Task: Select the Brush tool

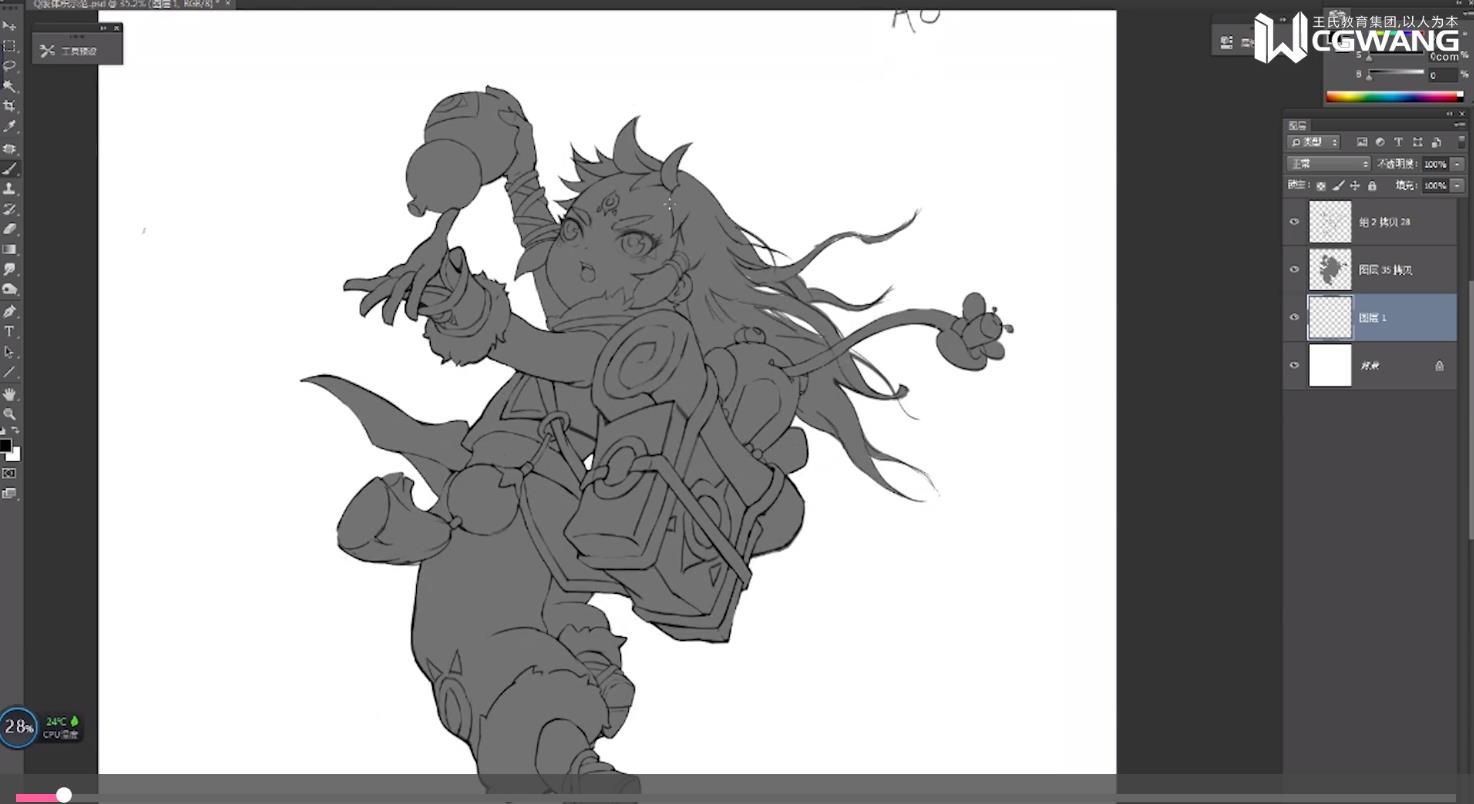Action: point(9,168)
